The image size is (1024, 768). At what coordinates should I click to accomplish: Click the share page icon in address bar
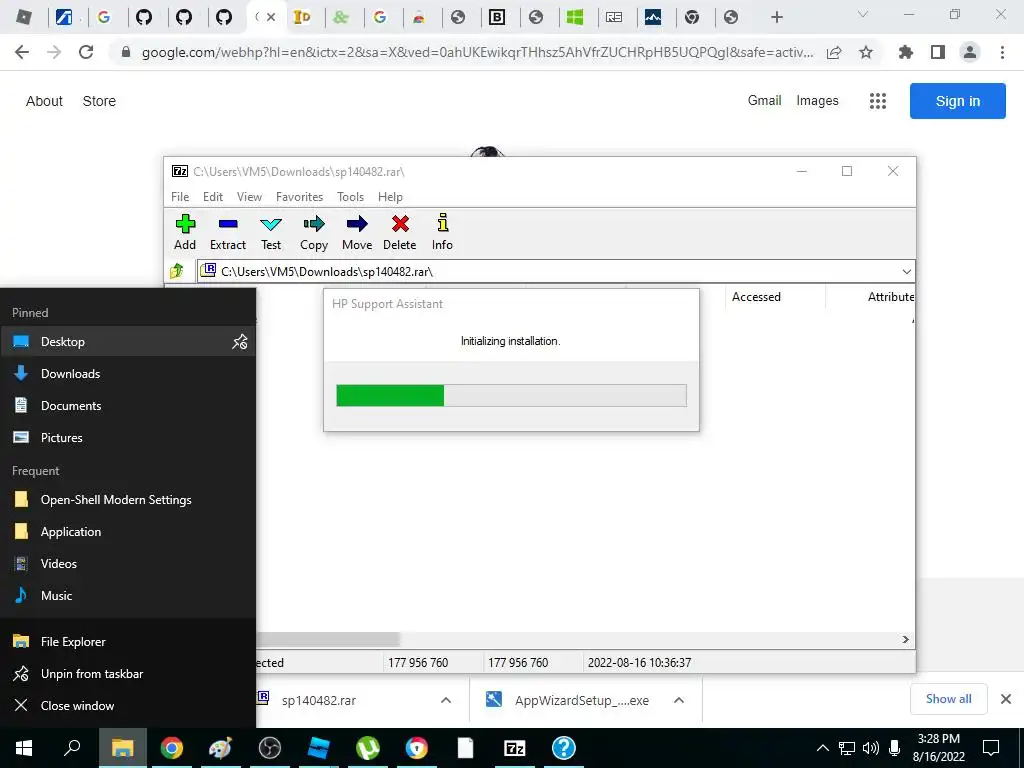pyautogui.click(x=834, y=52)
